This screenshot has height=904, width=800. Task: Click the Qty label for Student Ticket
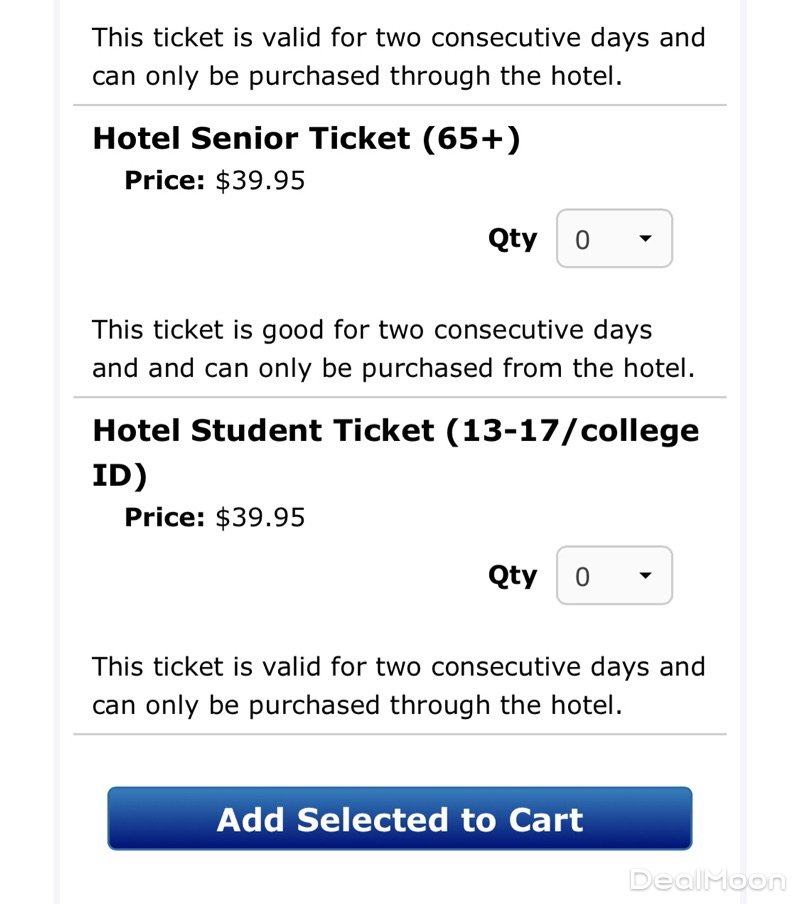(512, 576)
